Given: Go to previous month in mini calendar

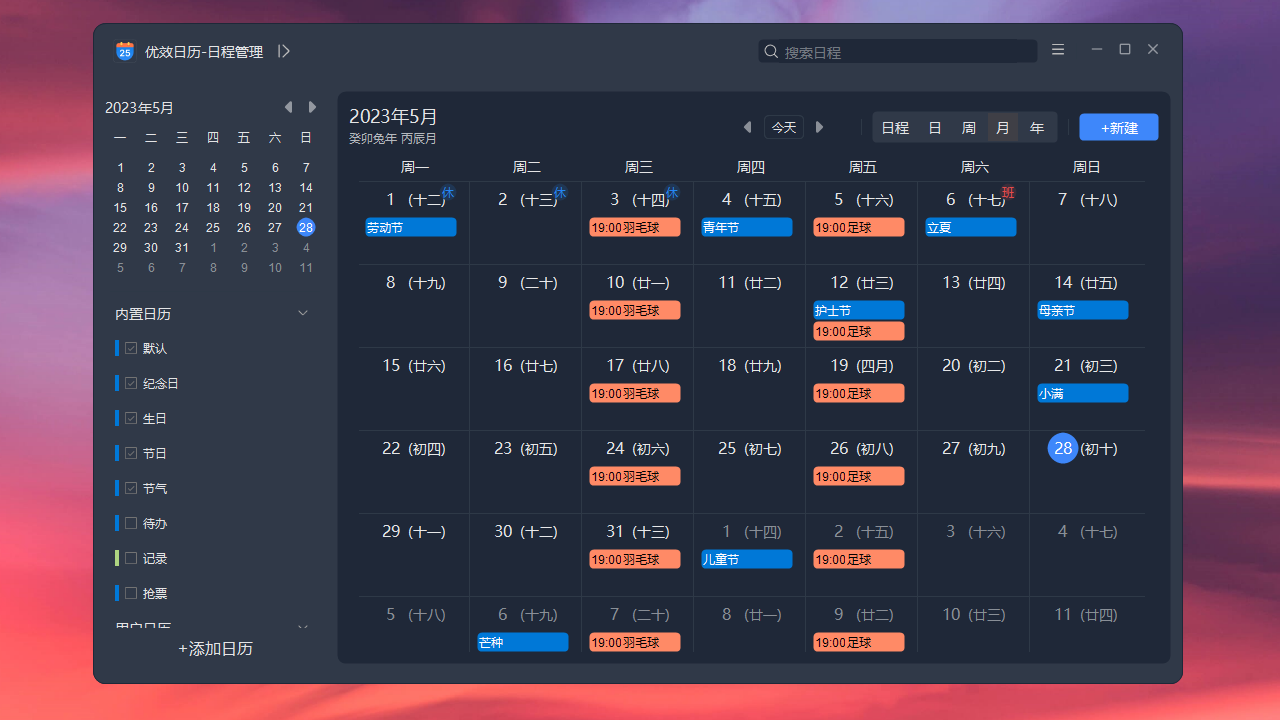Looking at the screenshot, I should pyautogui.click(x=288, y=107).
